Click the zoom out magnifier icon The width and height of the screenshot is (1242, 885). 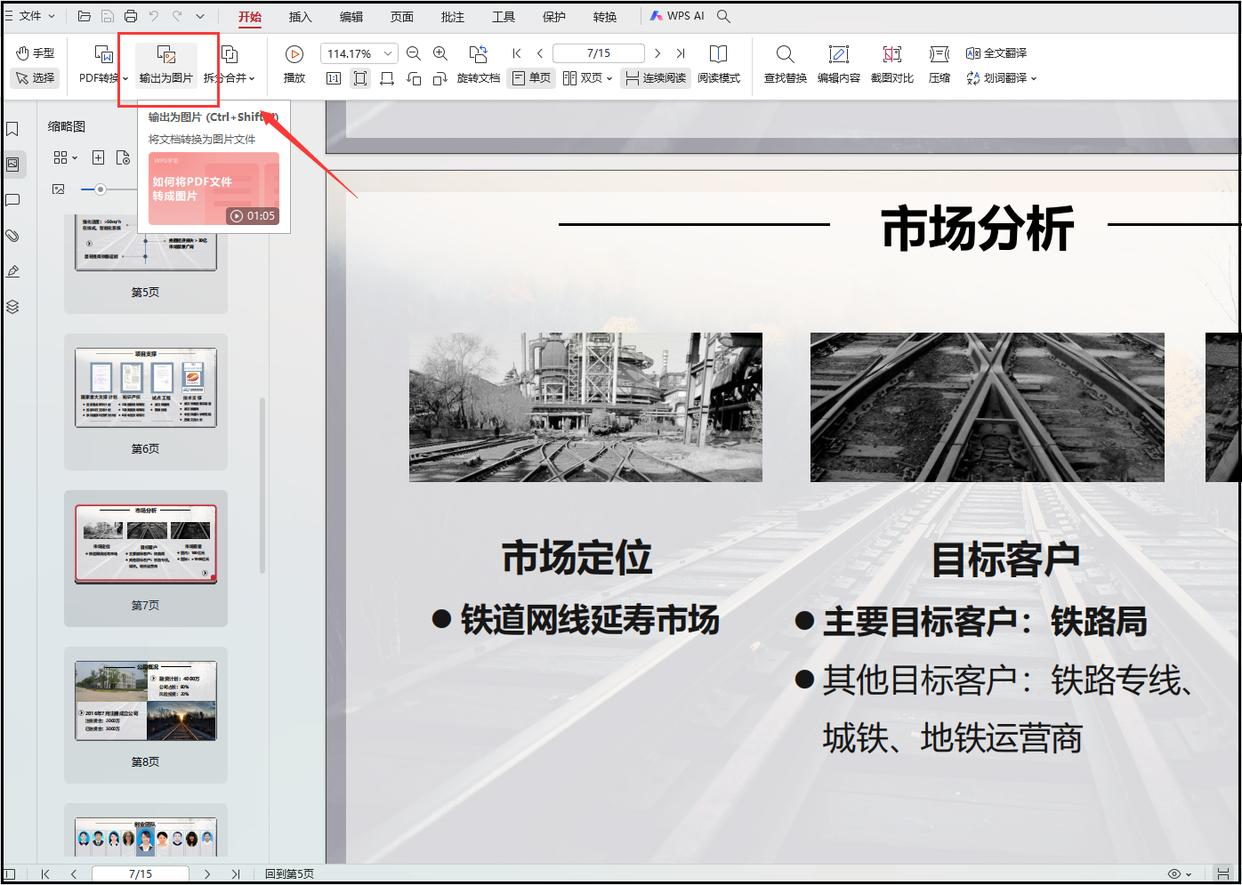click(414, 53)
